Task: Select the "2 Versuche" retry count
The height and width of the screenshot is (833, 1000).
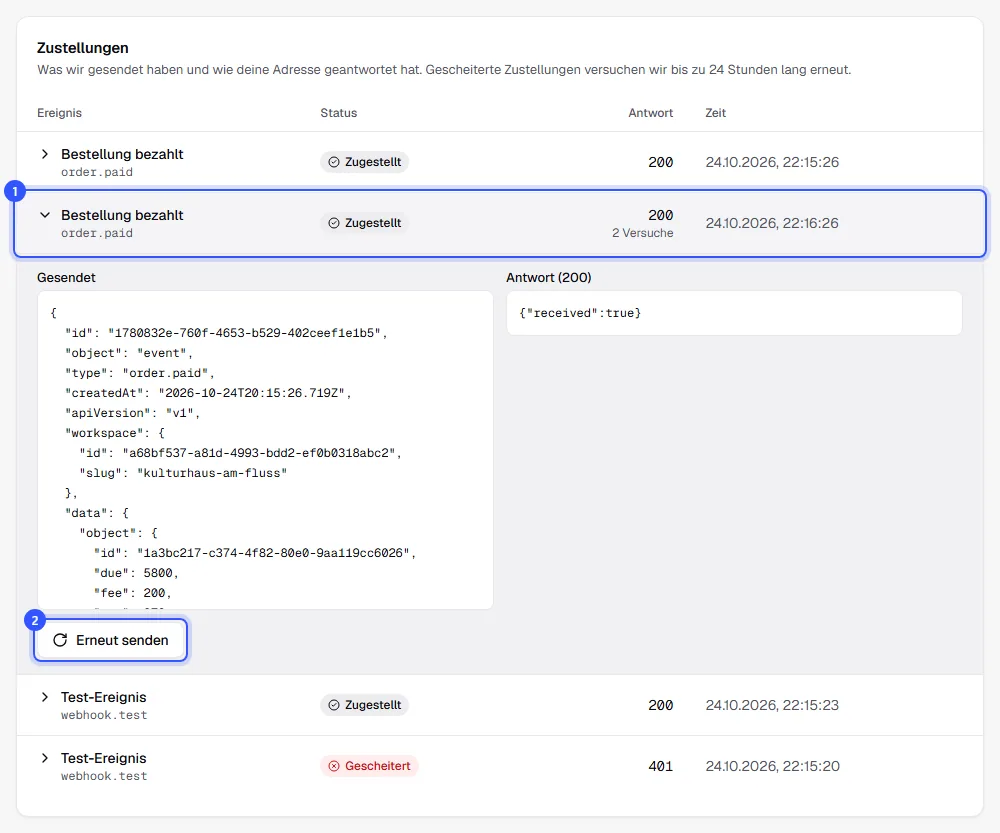Action: (643, 233)
